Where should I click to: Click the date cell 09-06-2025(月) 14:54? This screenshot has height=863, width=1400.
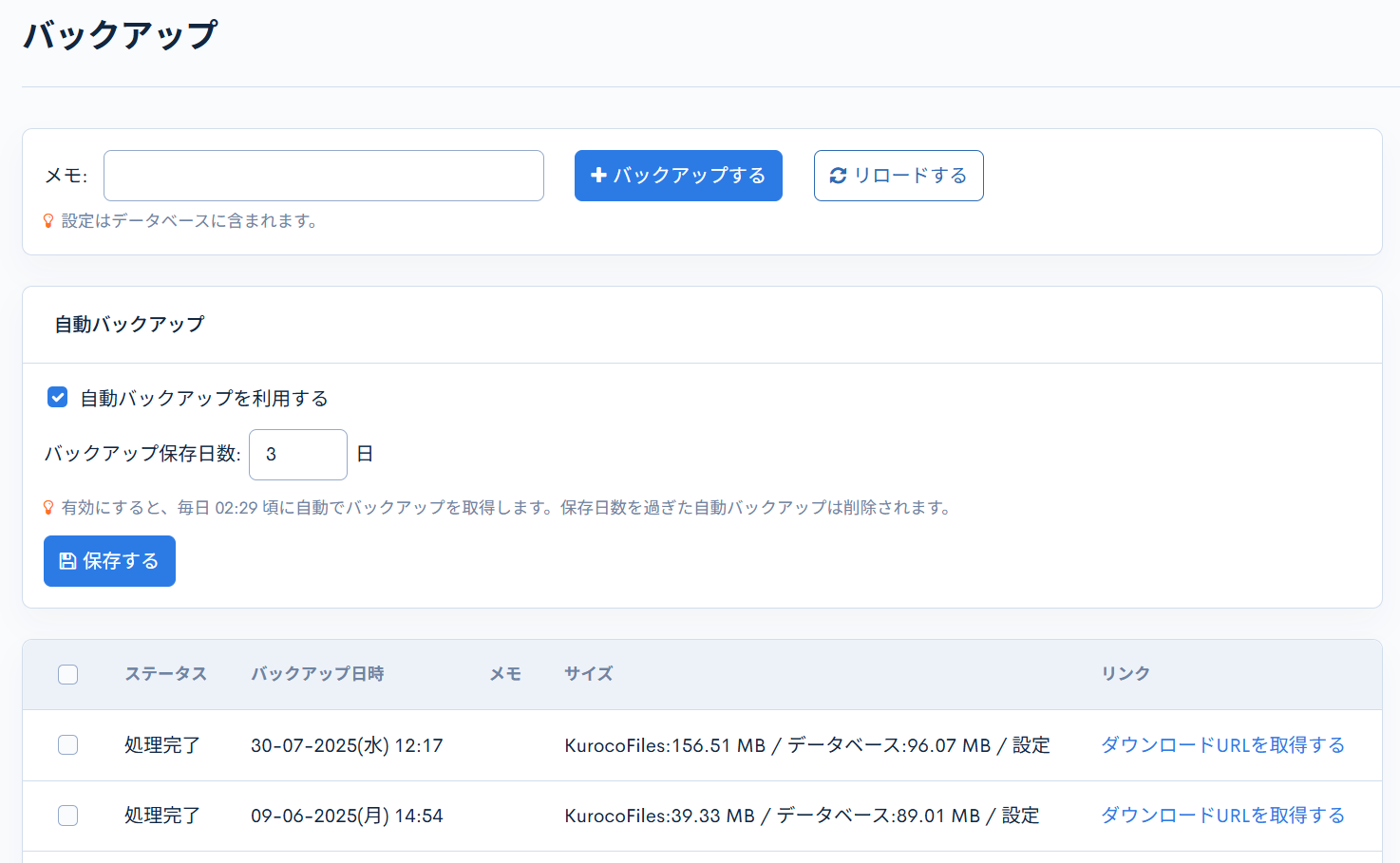click(347, 816)
